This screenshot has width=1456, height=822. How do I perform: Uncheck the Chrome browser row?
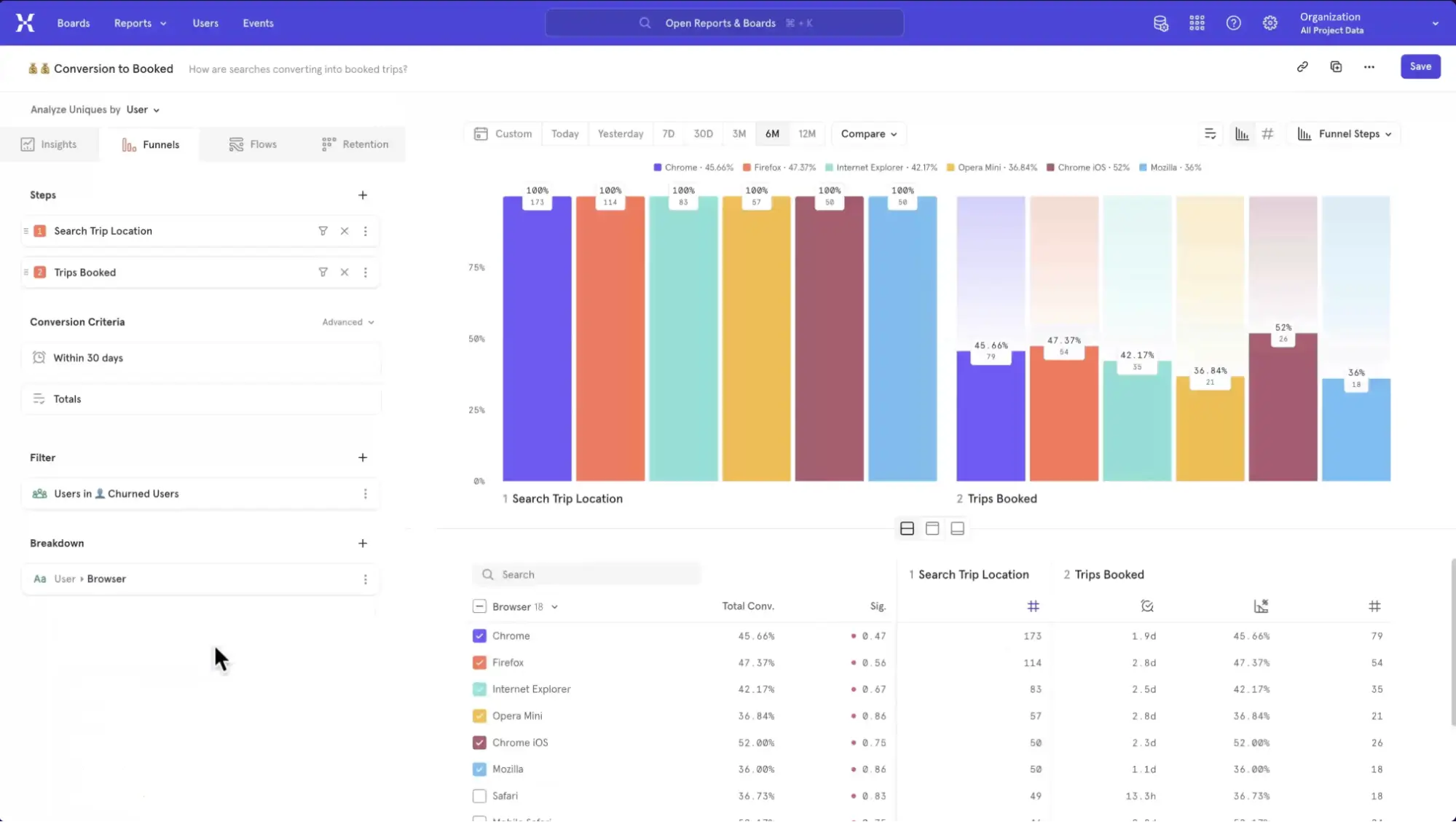pos(479,635)
